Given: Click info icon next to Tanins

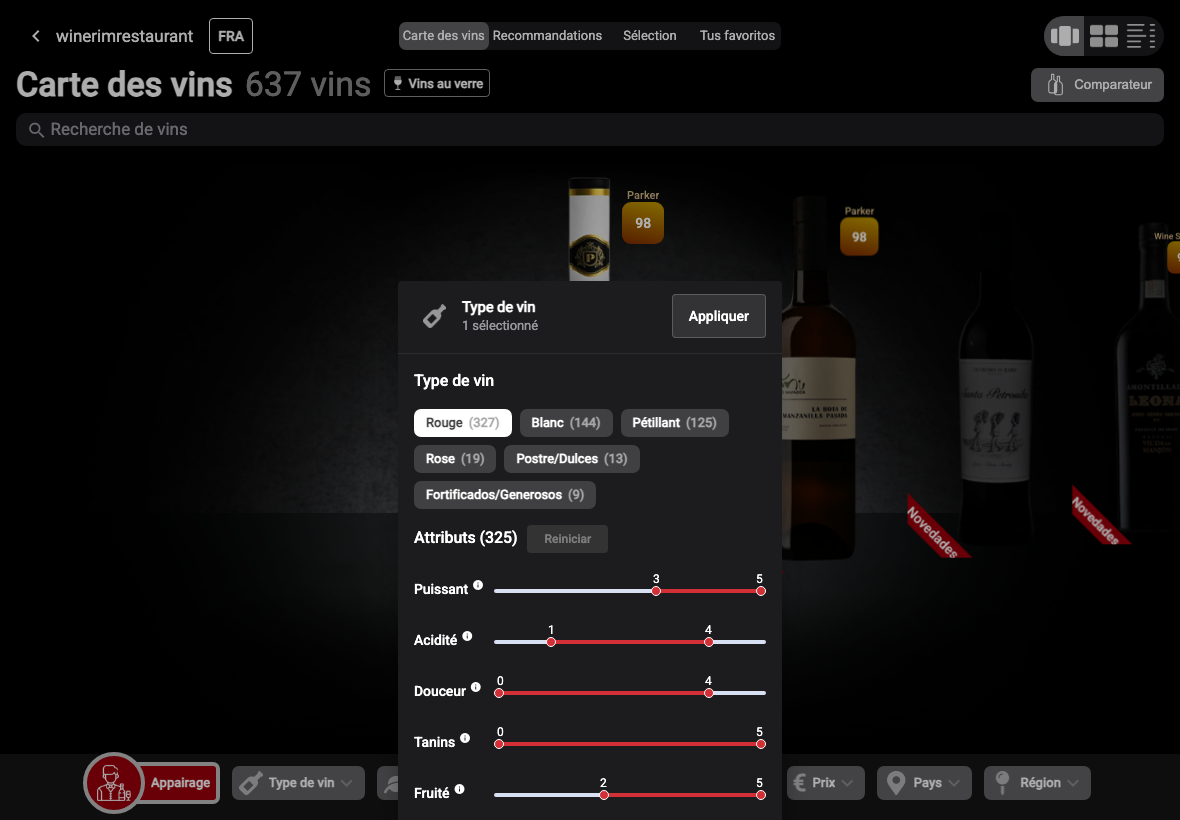Looking at the screenshot, I should pos(465,739).
